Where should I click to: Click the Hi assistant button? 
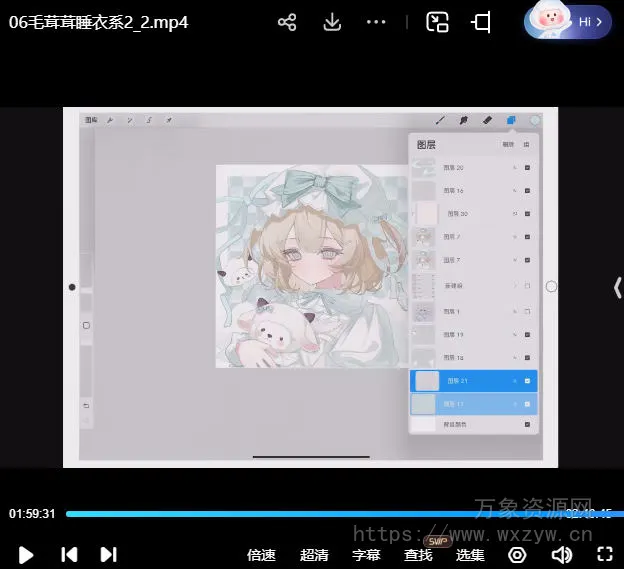click(x=568, y=21)
